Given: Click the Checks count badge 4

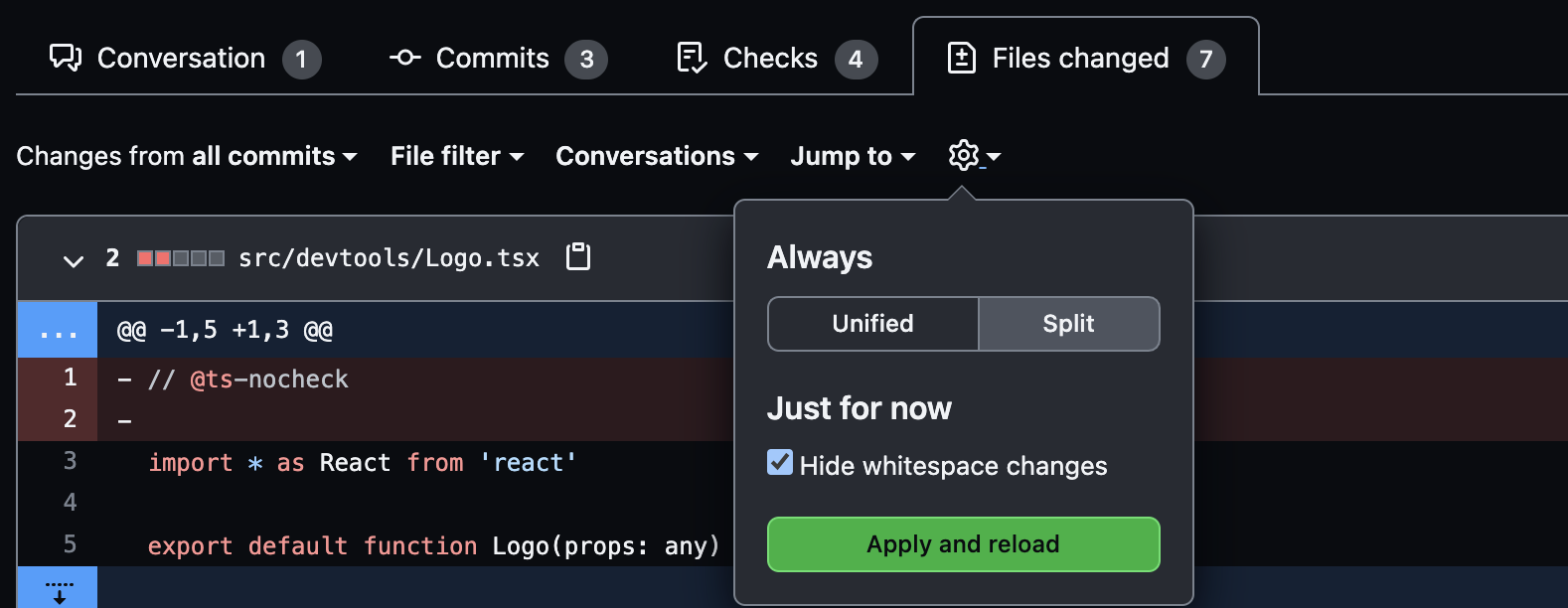Looking at the screenshot, I should pos(856,60).
